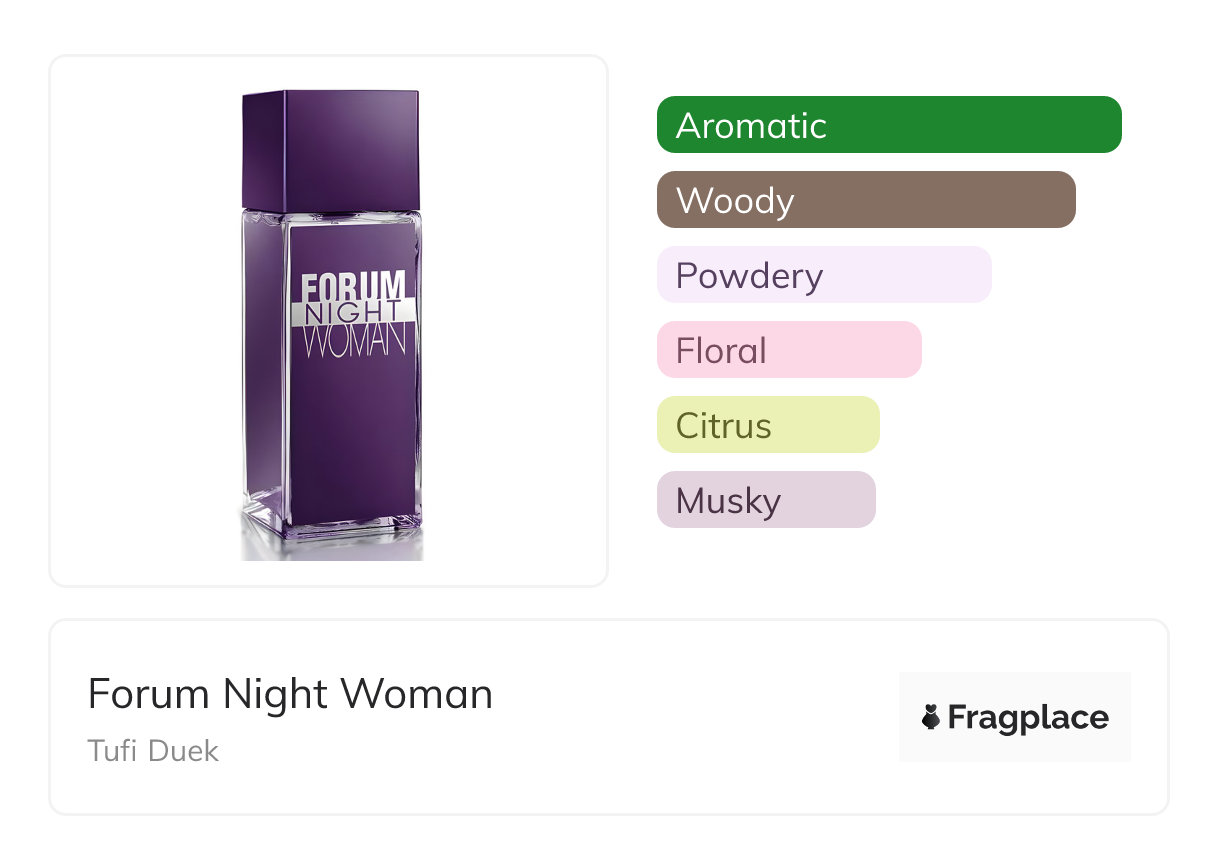Click the green Aromatic accord bar
Viewport: 1218px width, 864px height.
click(x=888, y=125)
